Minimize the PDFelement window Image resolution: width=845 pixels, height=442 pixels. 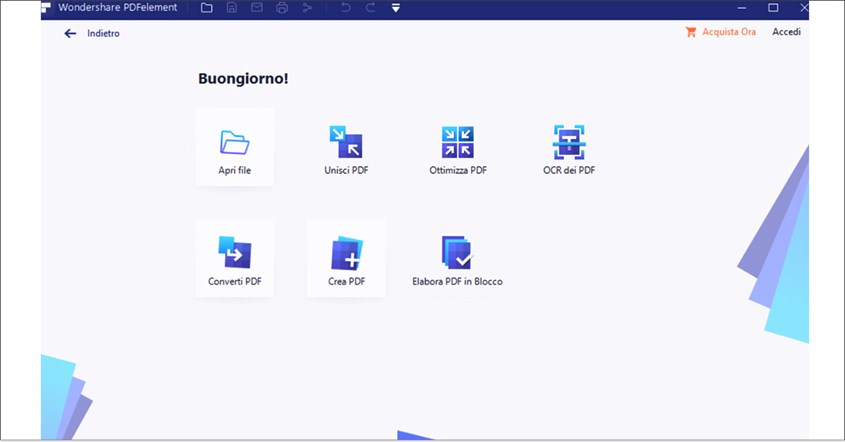point(742,8)
